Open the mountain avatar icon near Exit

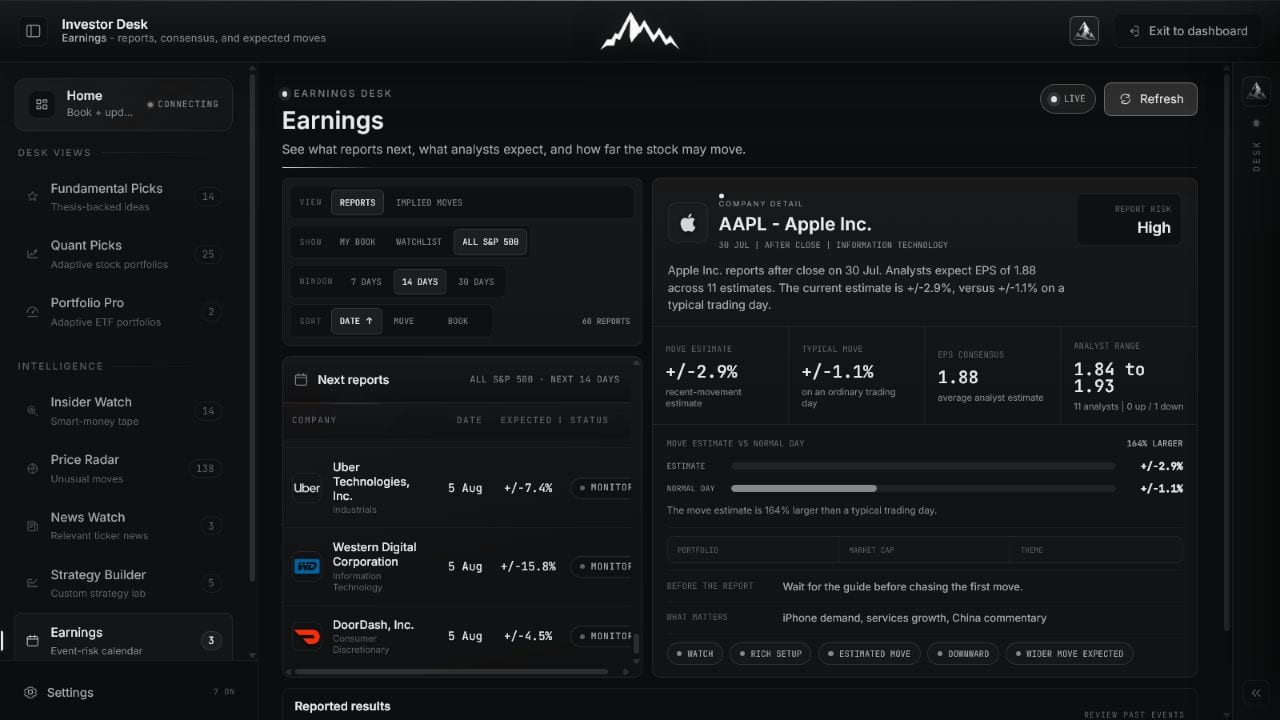(x=1084, y=31)
